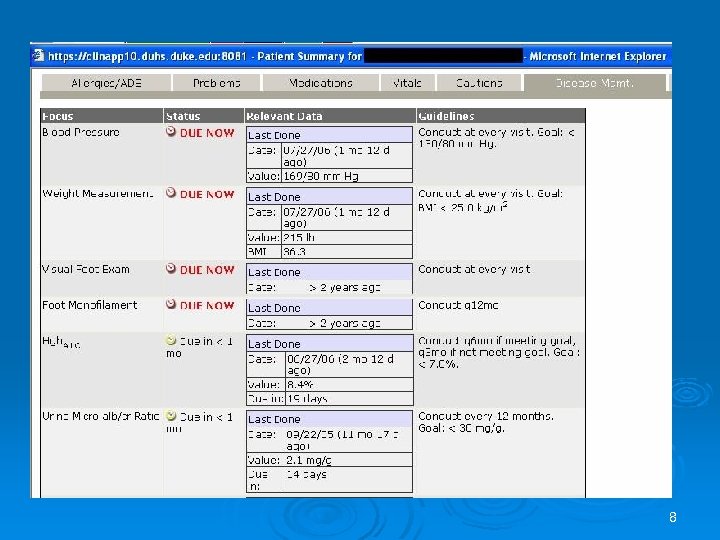Viewport: 720px width, 540px height.
Task: Click the red clock icon for Weight Measurement
Action: click(x=171, y=193)
